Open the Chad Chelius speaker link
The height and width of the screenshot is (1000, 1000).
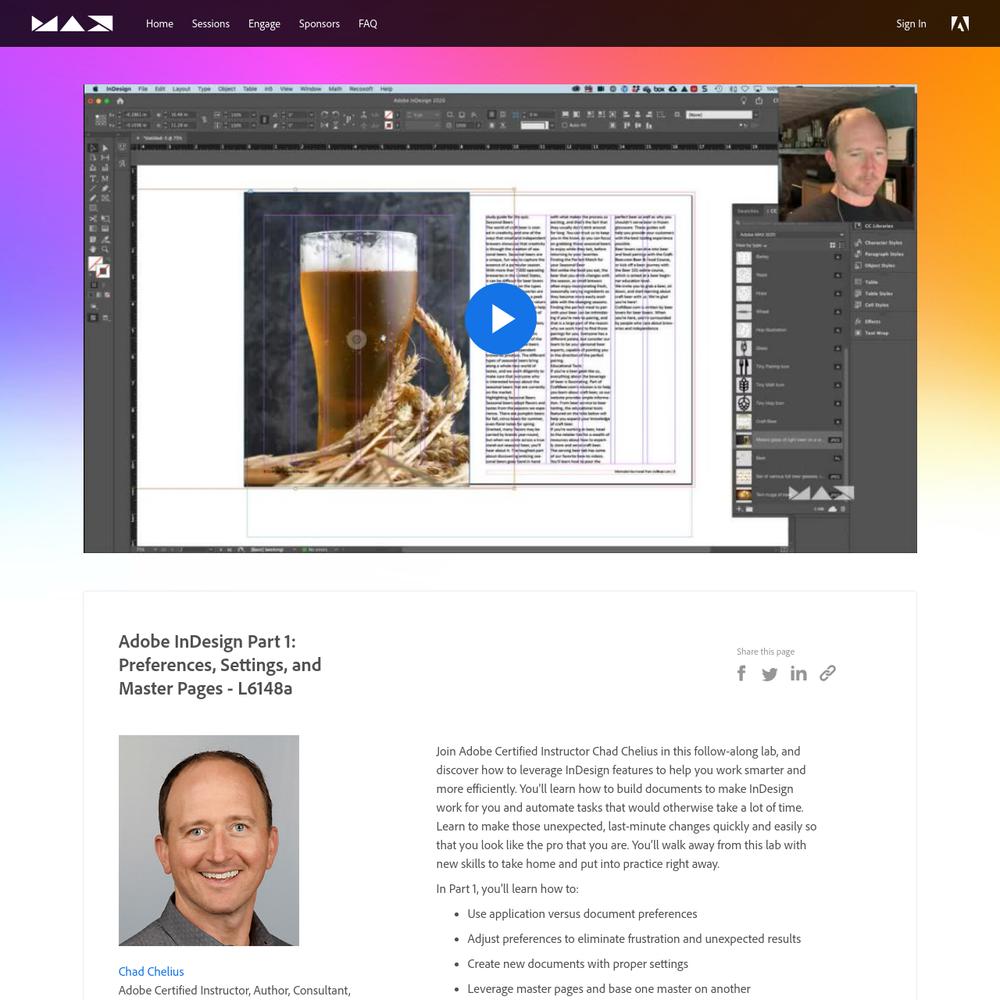(151, 971)
